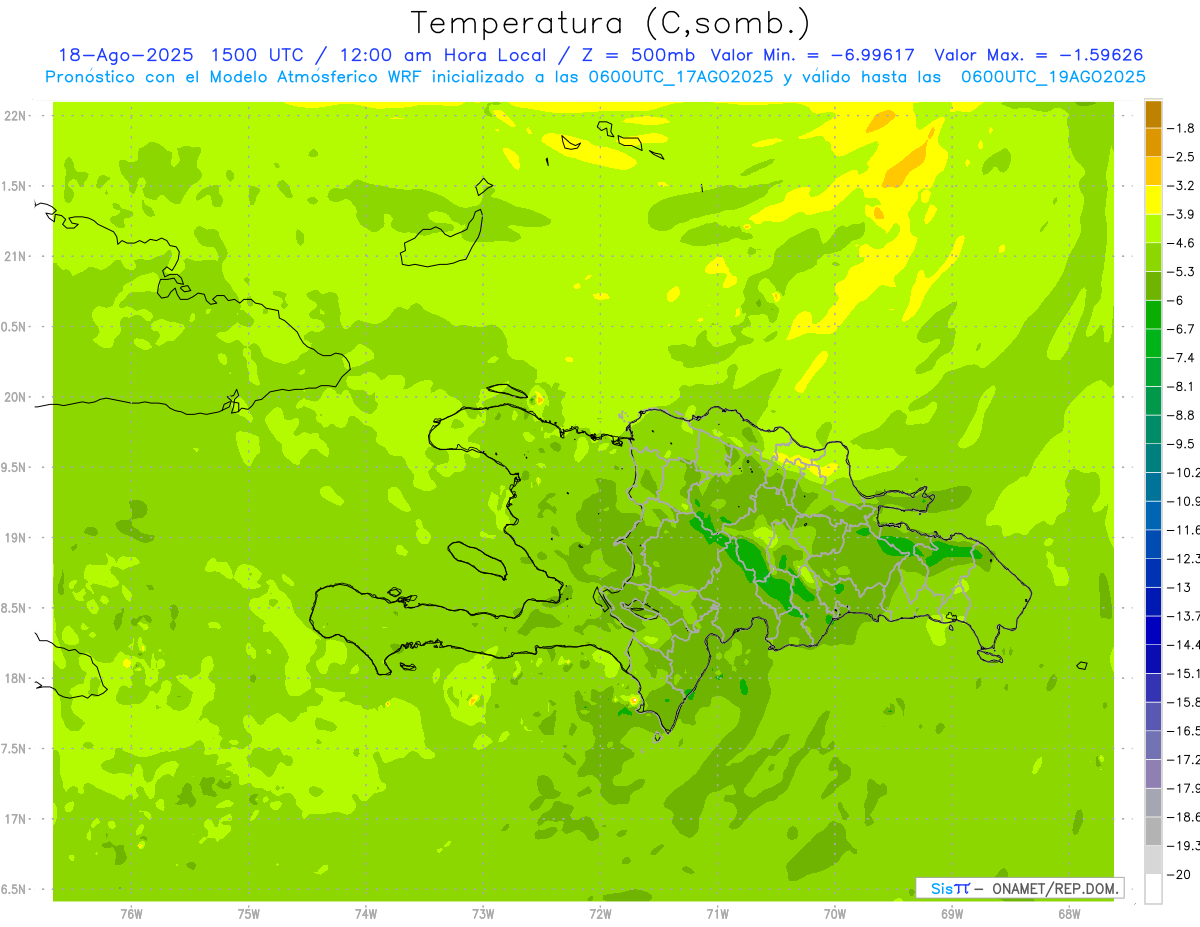
Task: Click the "-3.9" colorbar value
Action: (1182, 214)
